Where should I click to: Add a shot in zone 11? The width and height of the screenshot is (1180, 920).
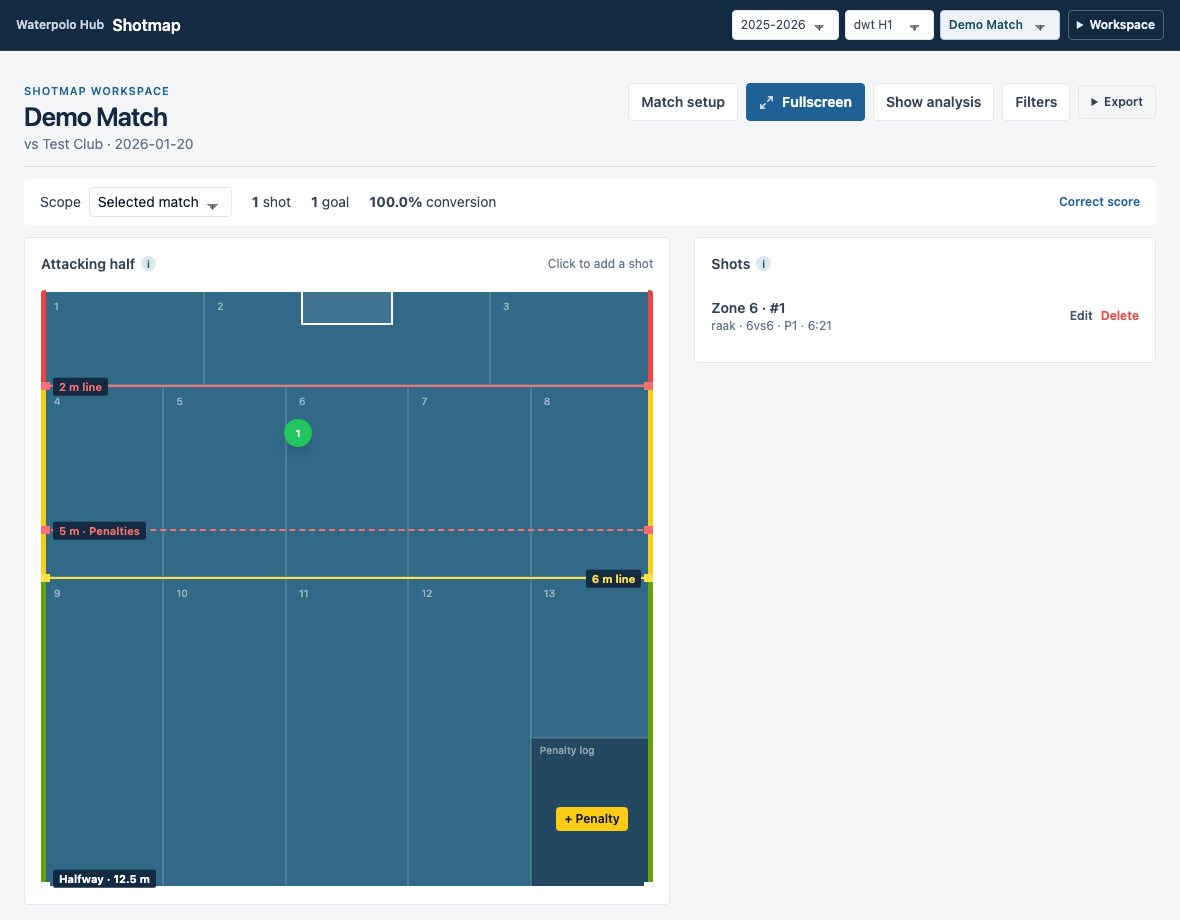[347, 732]
